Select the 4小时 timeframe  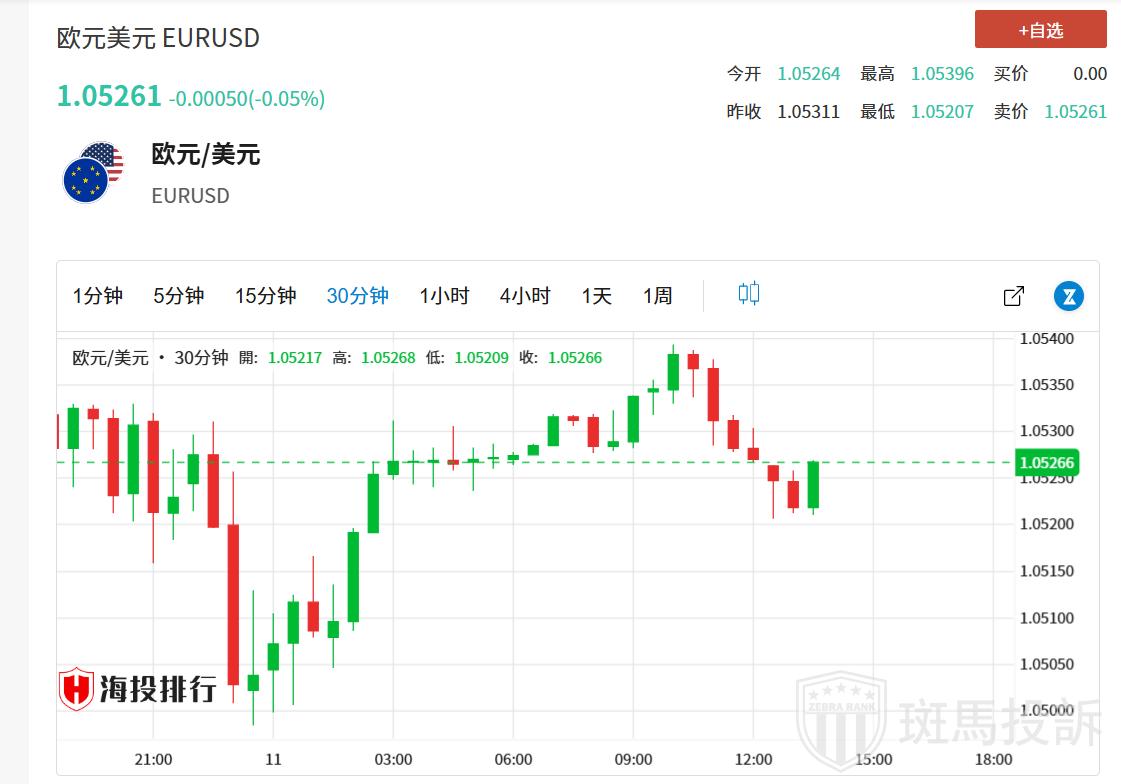pos(525,296)
